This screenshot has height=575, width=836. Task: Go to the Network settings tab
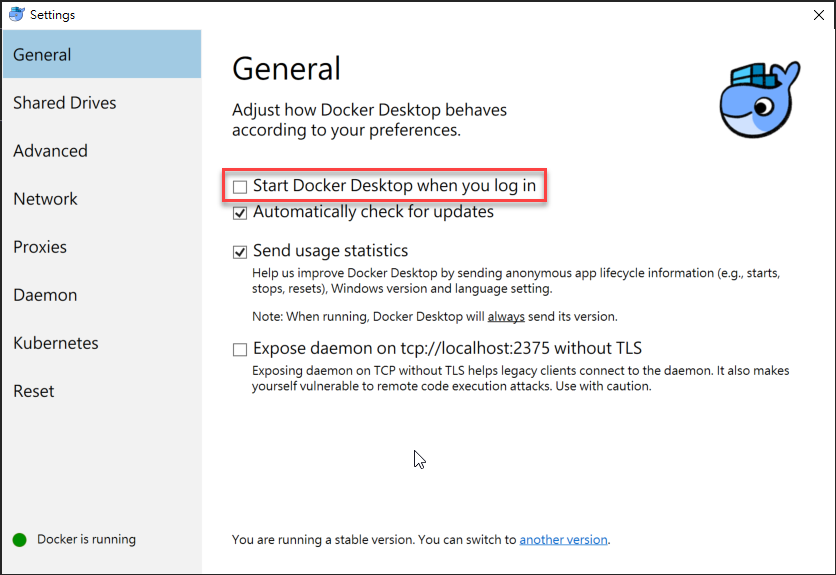pos(102,198)
